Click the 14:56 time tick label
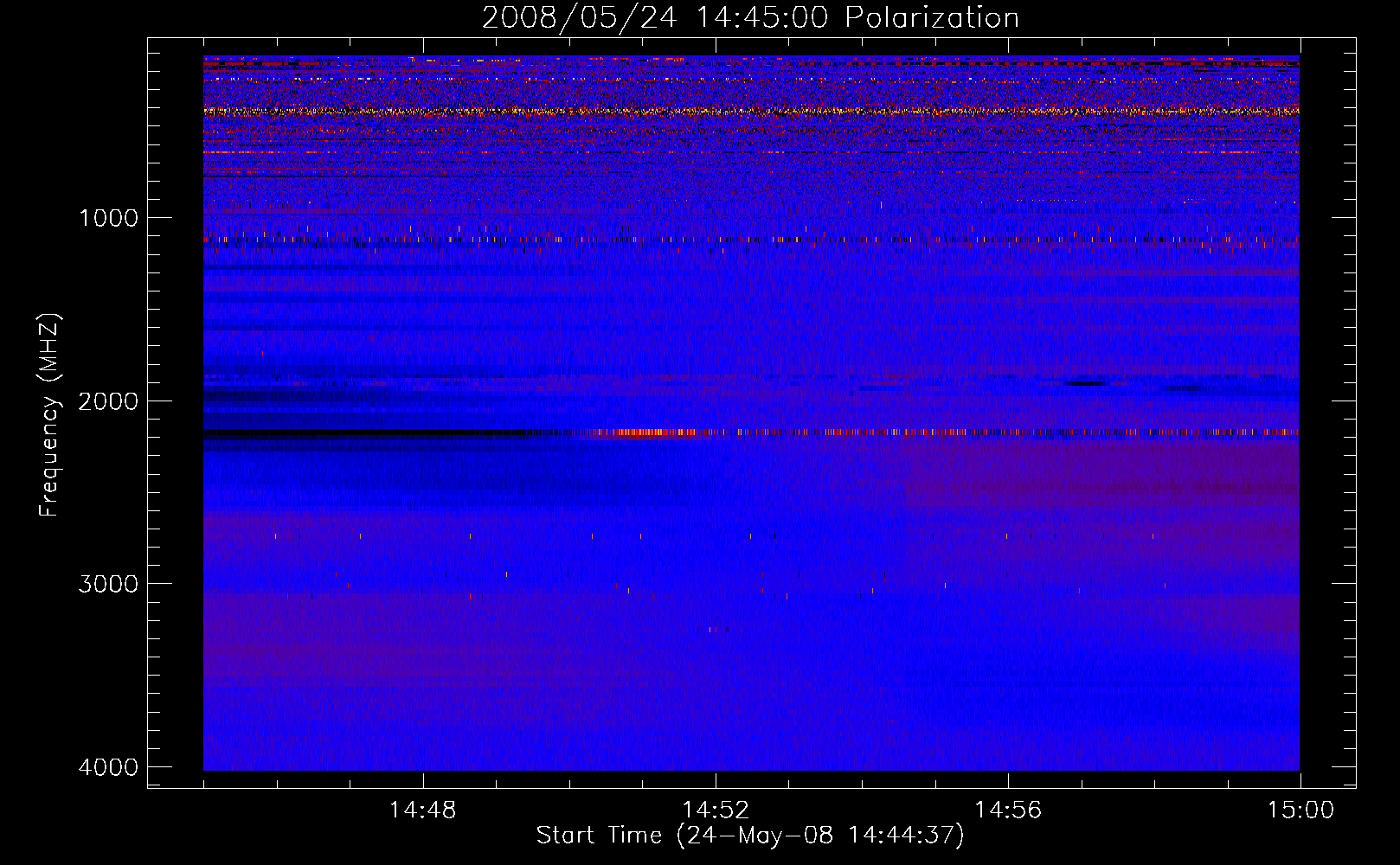This screenshot has height=865, width=1400. pos(1008,811)
